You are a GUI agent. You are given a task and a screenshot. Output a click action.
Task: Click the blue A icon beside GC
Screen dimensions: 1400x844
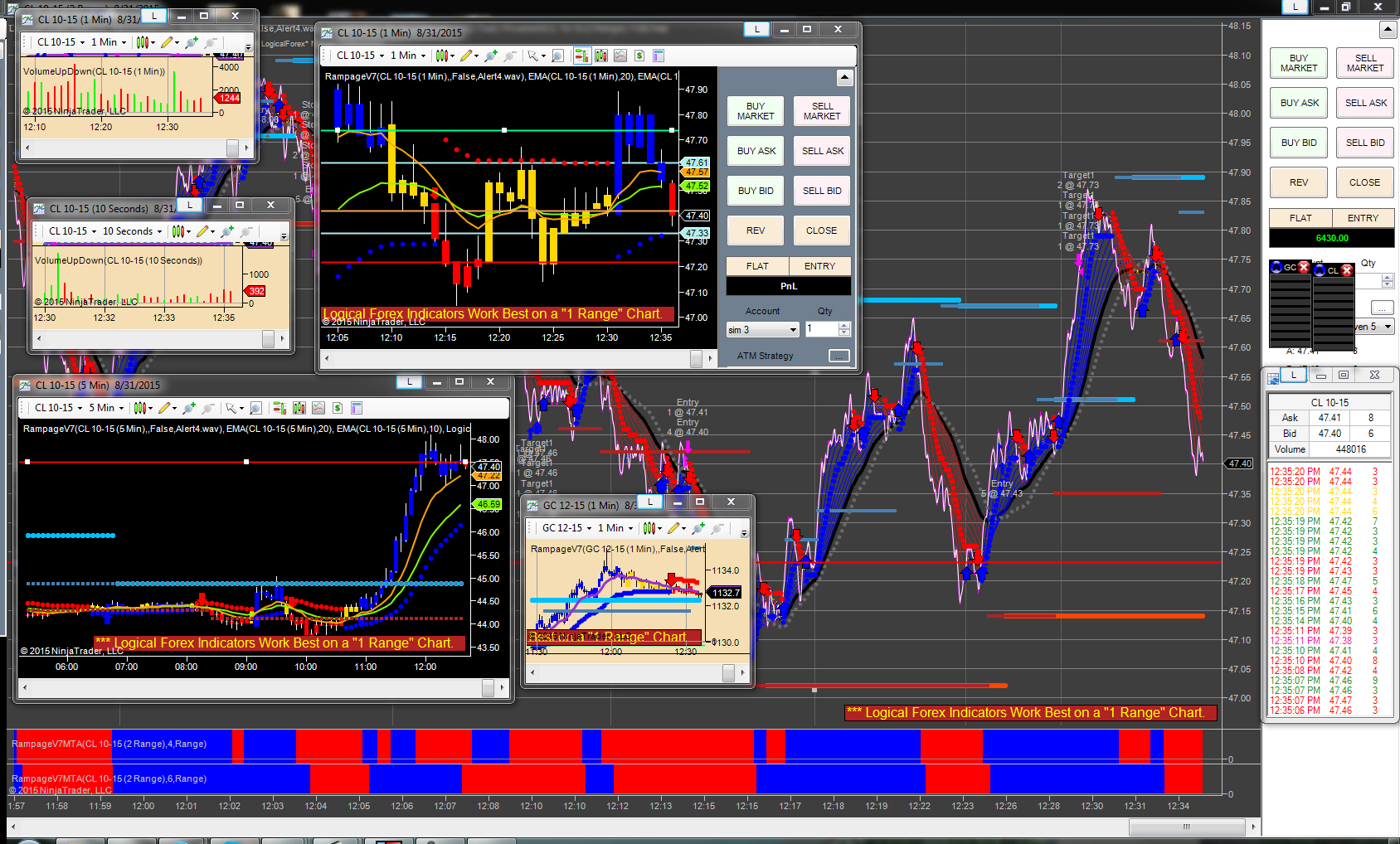click(1276, 267)
